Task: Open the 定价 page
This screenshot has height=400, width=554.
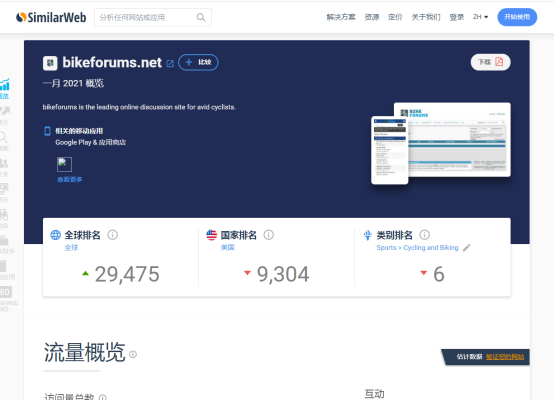Action: 395,17
